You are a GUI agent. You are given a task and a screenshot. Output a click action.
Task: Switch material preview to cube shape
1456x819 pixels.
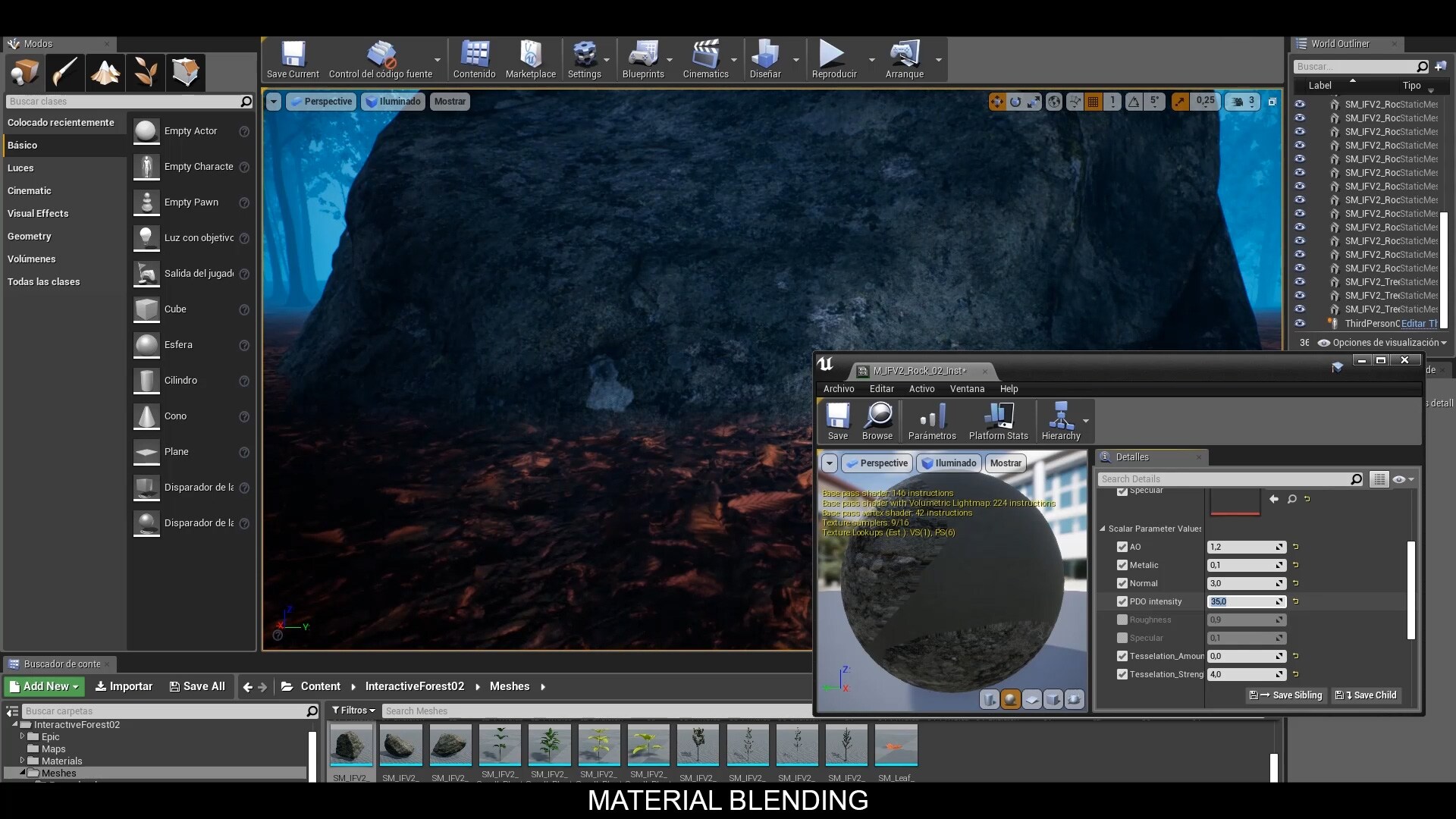click(1053, 699)
